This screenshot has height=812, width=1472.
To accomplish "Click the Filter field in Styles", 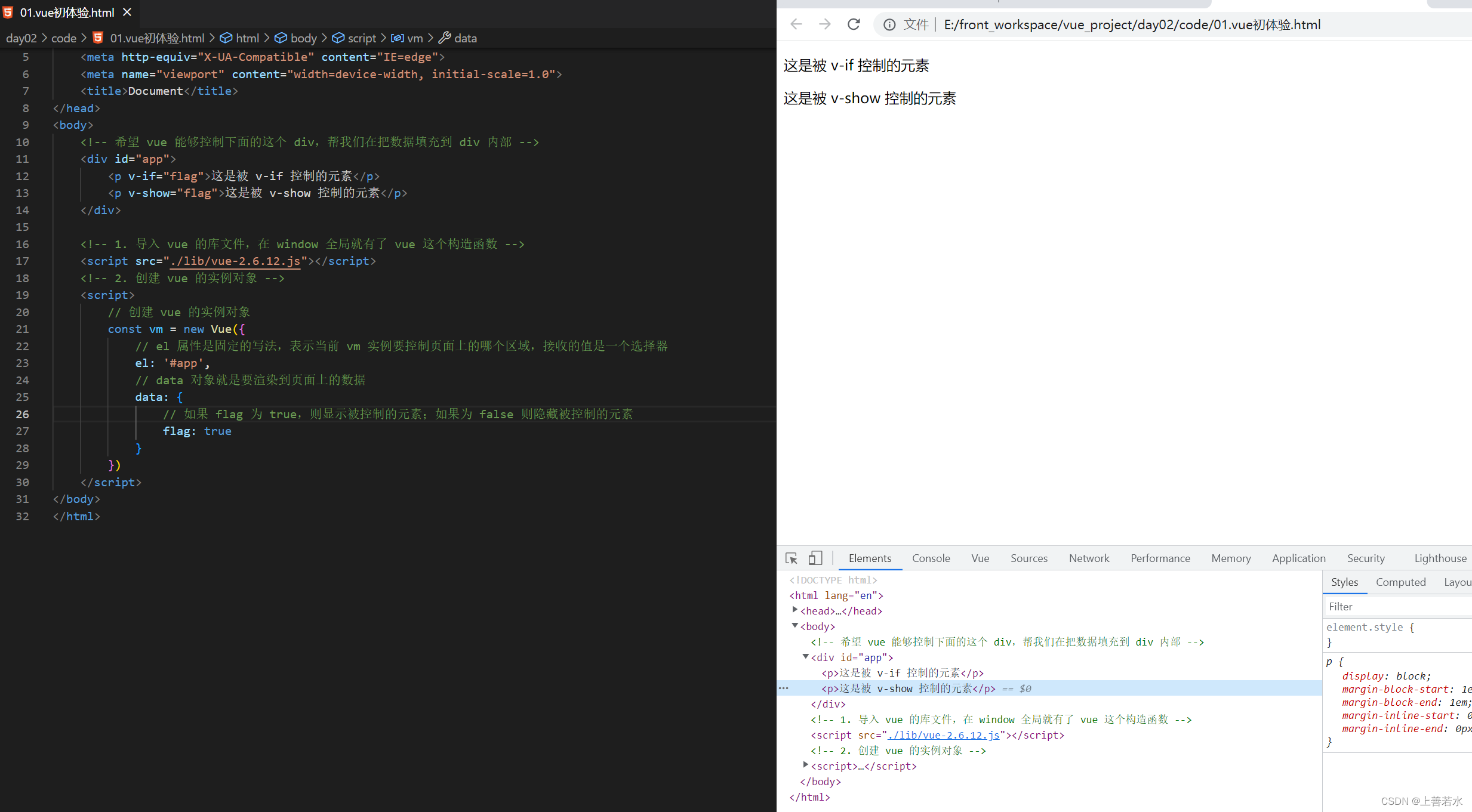I will click(x=1397, y=607).
